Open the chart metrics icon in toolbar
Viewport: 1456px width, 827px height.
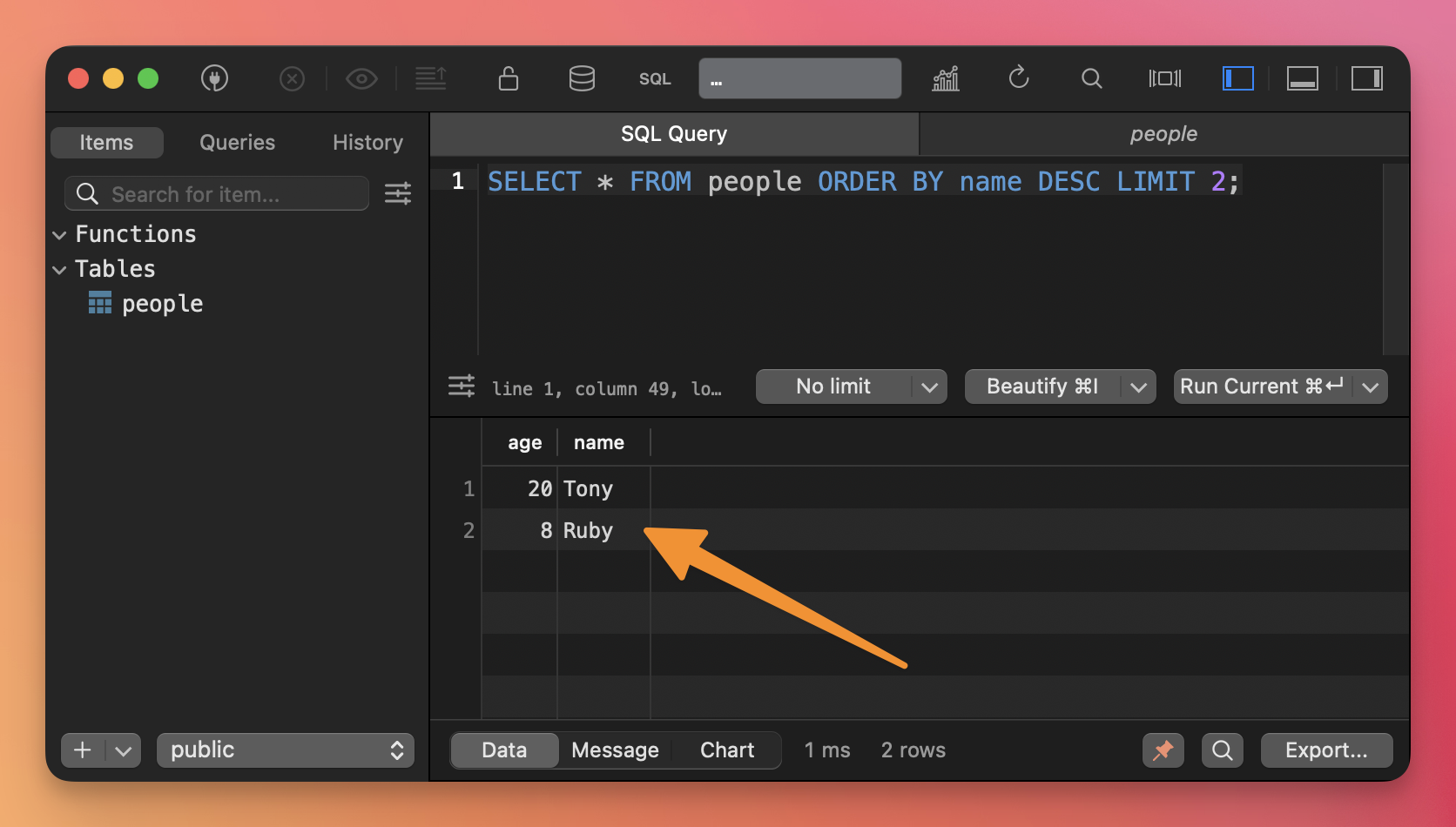tap(946, 79)
